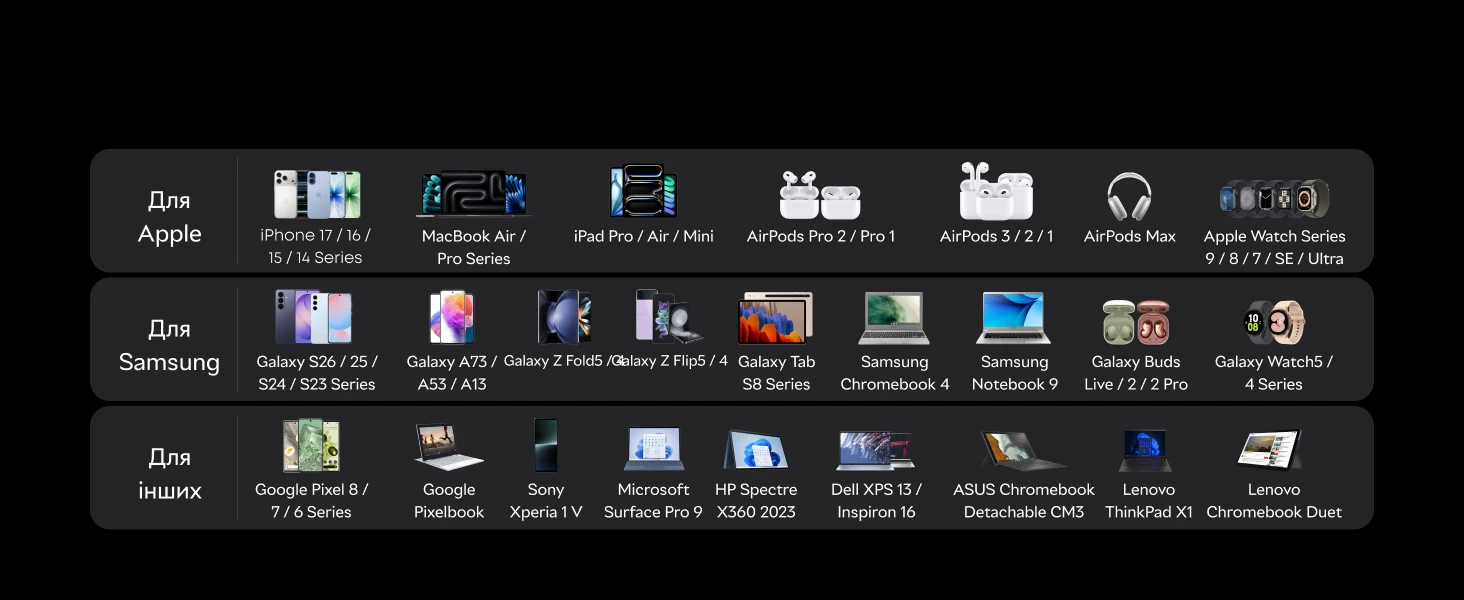This screenshot has height=600, width=1464.
Task: Click the 'Lenovo Chromebook Duet' text label
Action: click(x=1274, y=501)
